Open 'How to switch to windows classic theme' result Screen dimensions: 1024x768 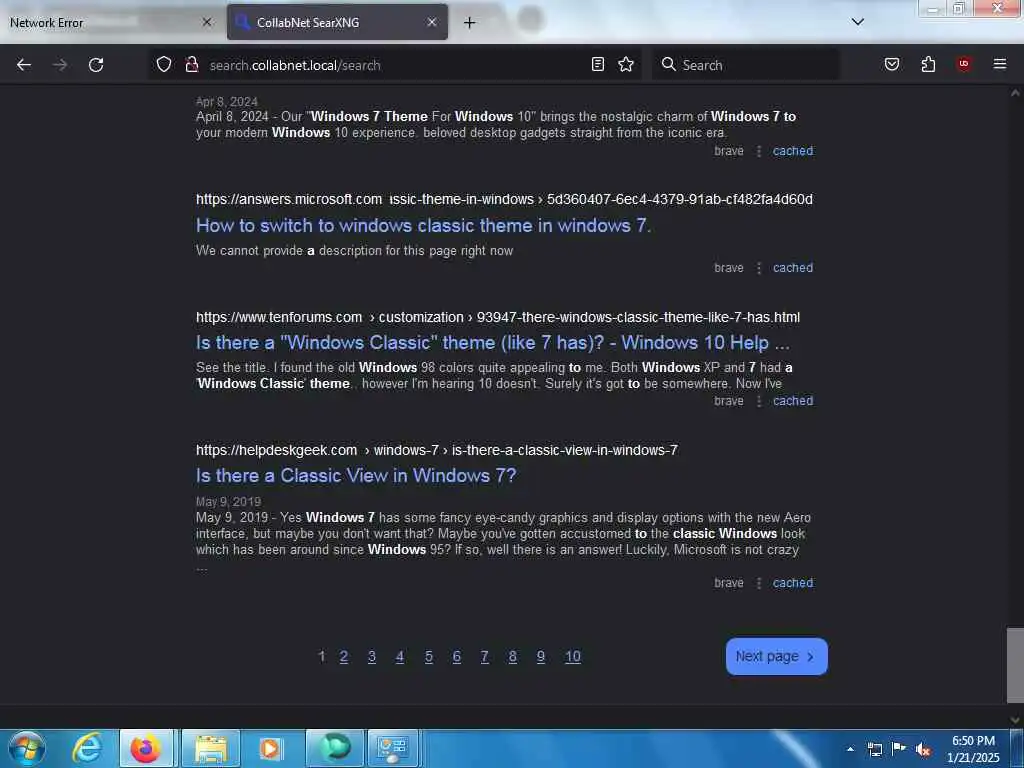pyautogui.click(x=423, y=225)
